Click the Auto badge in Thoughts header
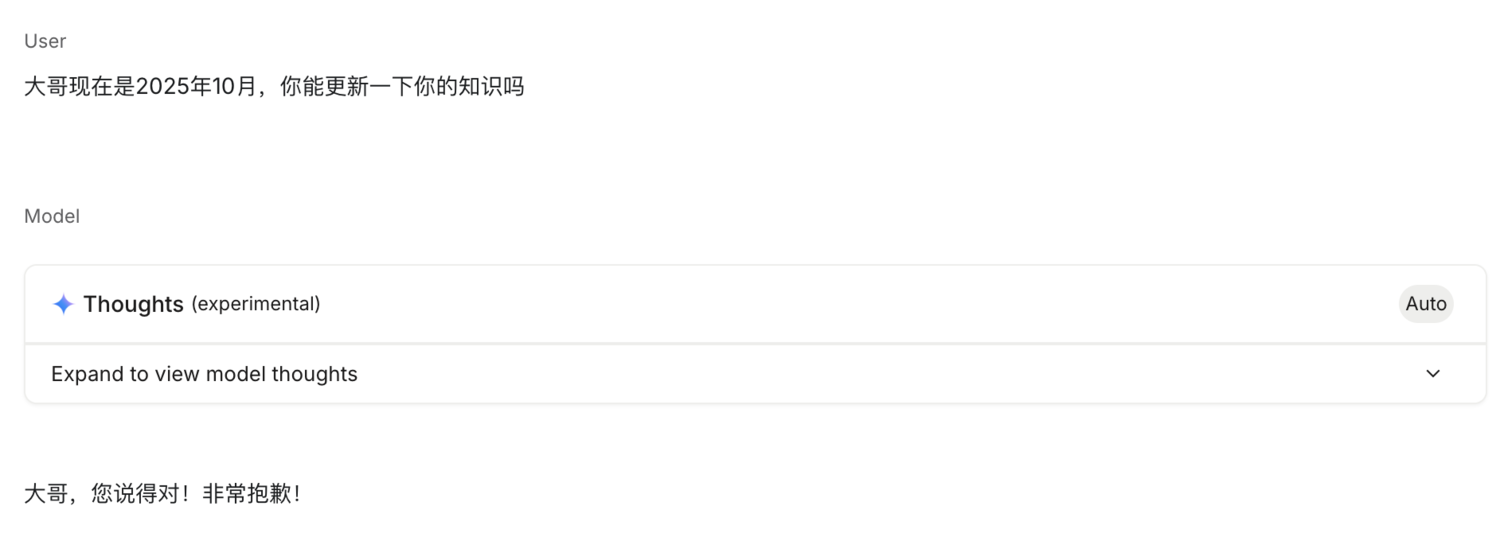 1425,304
